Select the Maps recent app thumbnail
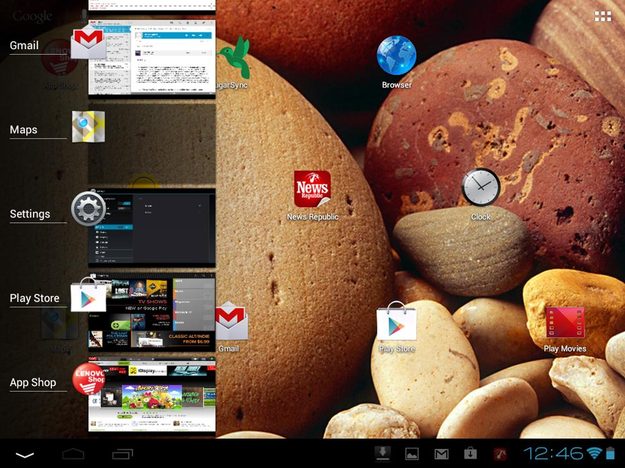The width and height of the screenshot is (625, 468). click(x=152, y=145)
